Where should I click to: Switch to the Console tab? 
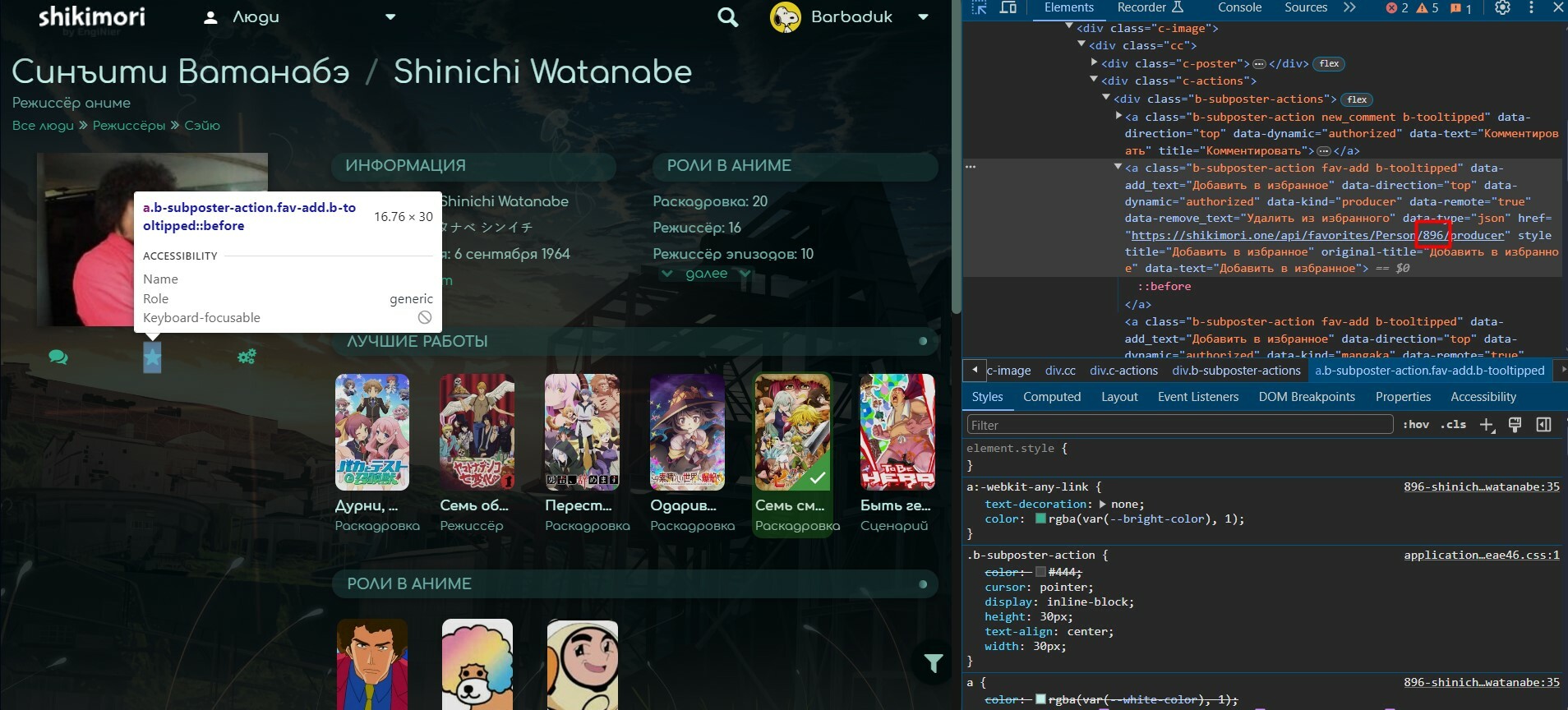[x=1239, y=7]
